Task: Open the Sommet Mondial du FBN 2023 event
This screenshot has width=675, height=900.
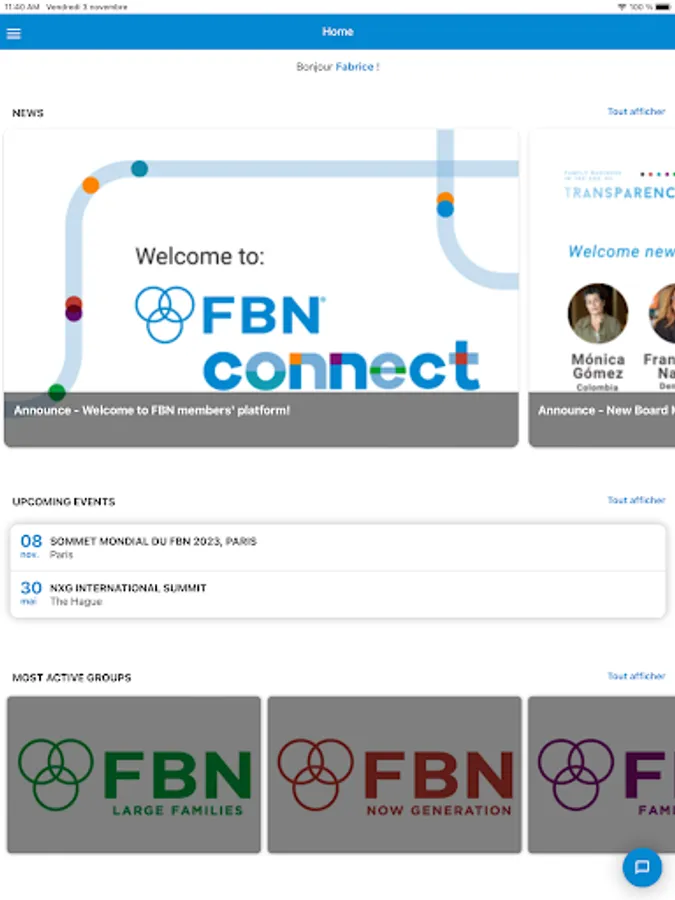Action: [x=338, y=547]
